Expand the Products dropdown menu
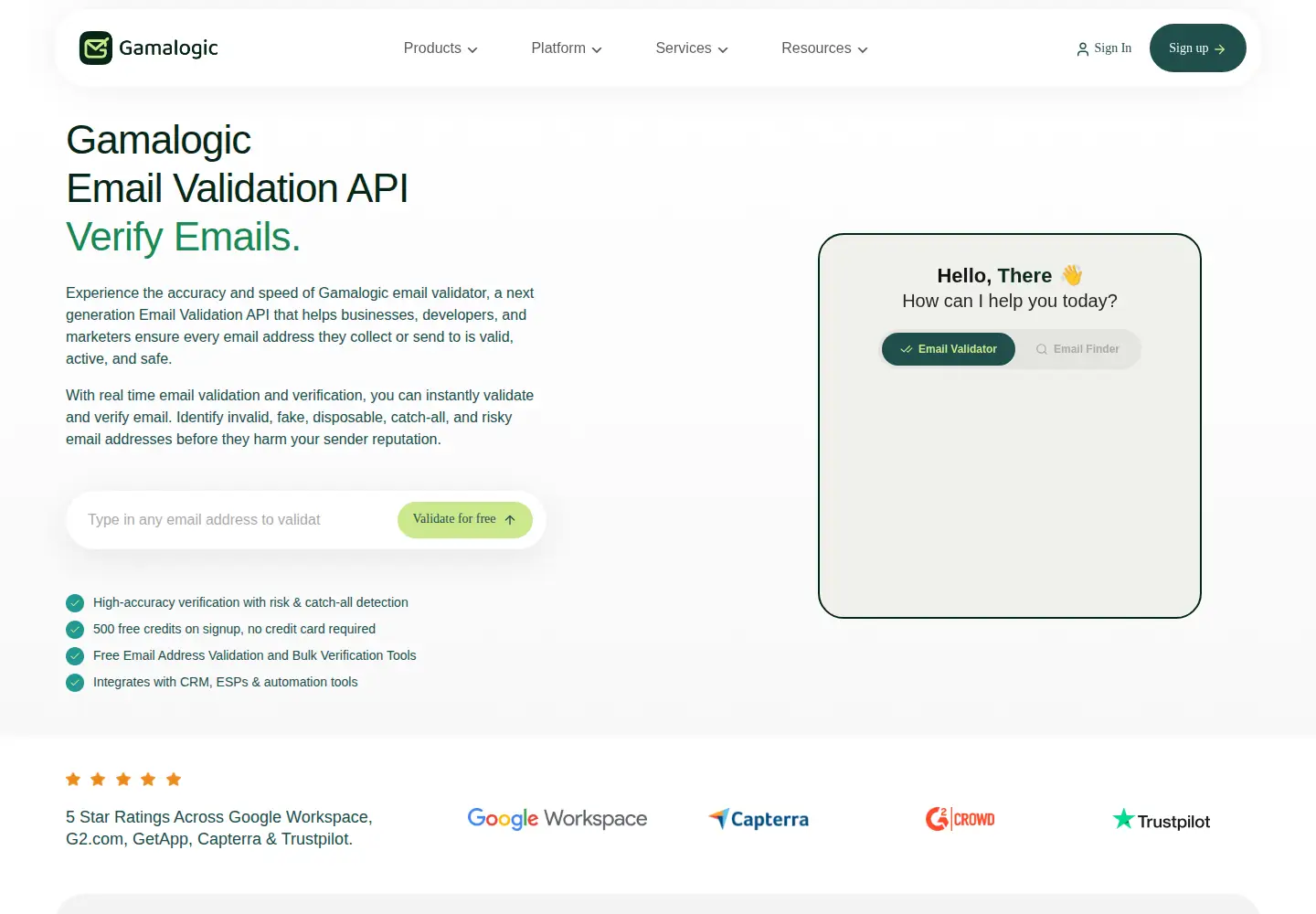 coord(440,48)
